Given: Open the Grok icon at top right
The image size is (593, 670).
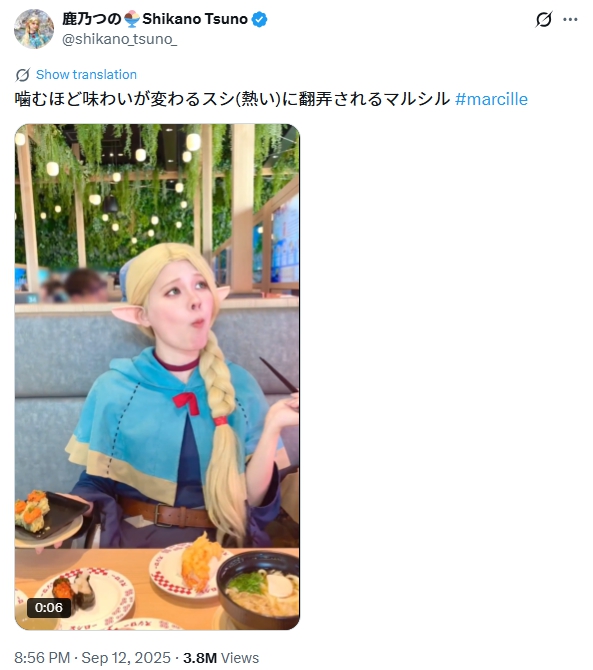Looking at the screenshot, I should point(543,19).
